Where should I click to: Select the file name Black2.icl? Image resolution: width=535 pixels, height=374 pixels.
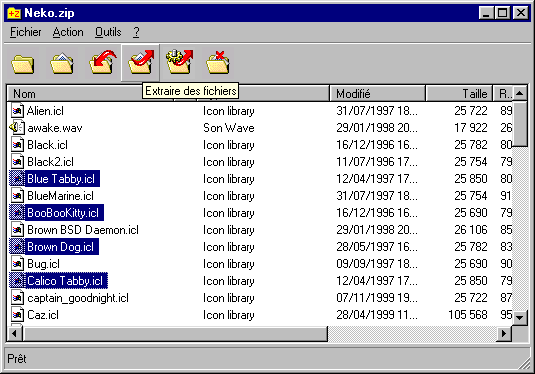pos(50,162)
